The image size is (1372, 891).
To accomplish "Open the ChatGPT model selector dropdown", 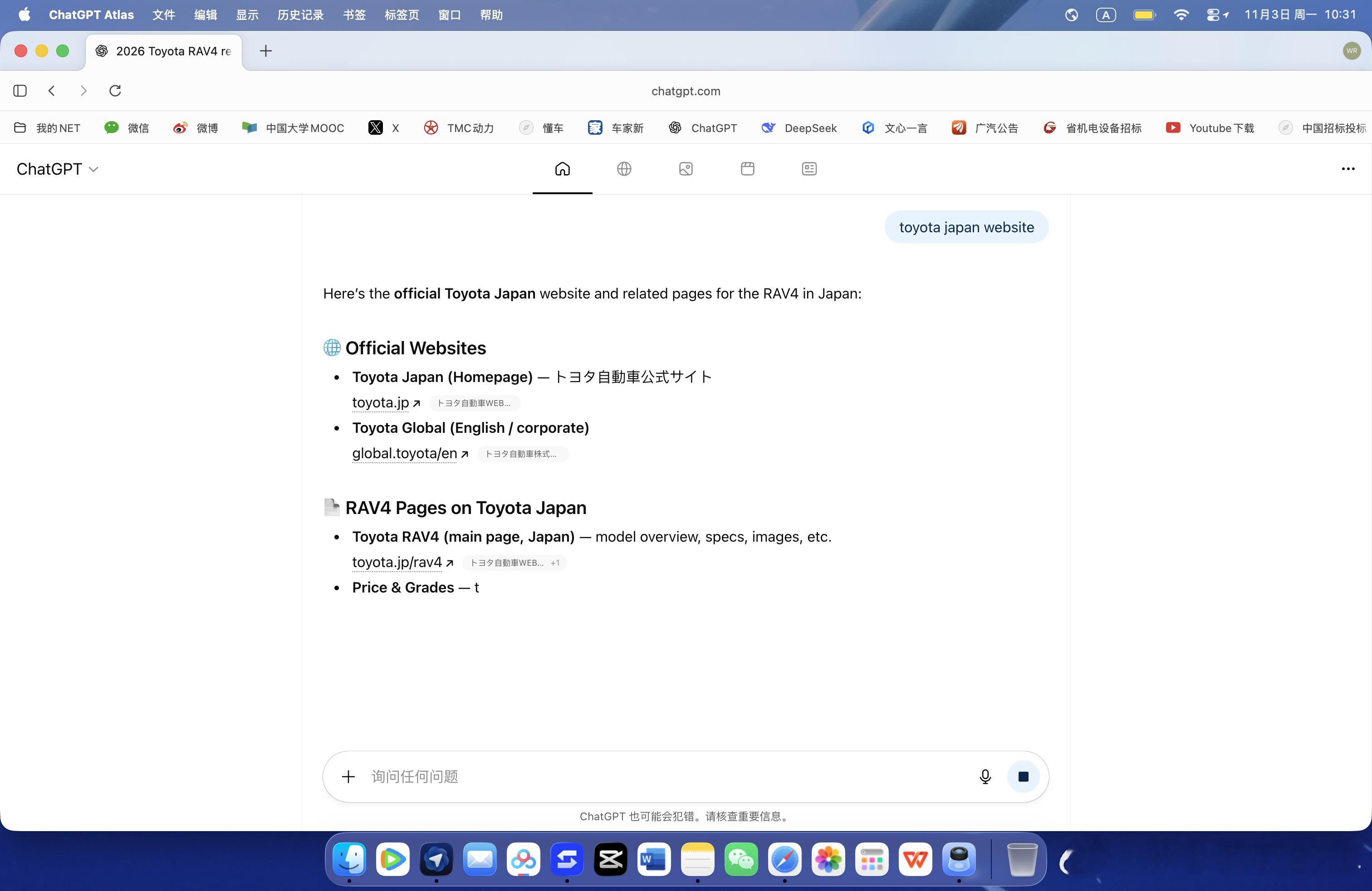I will coord(58,169).
